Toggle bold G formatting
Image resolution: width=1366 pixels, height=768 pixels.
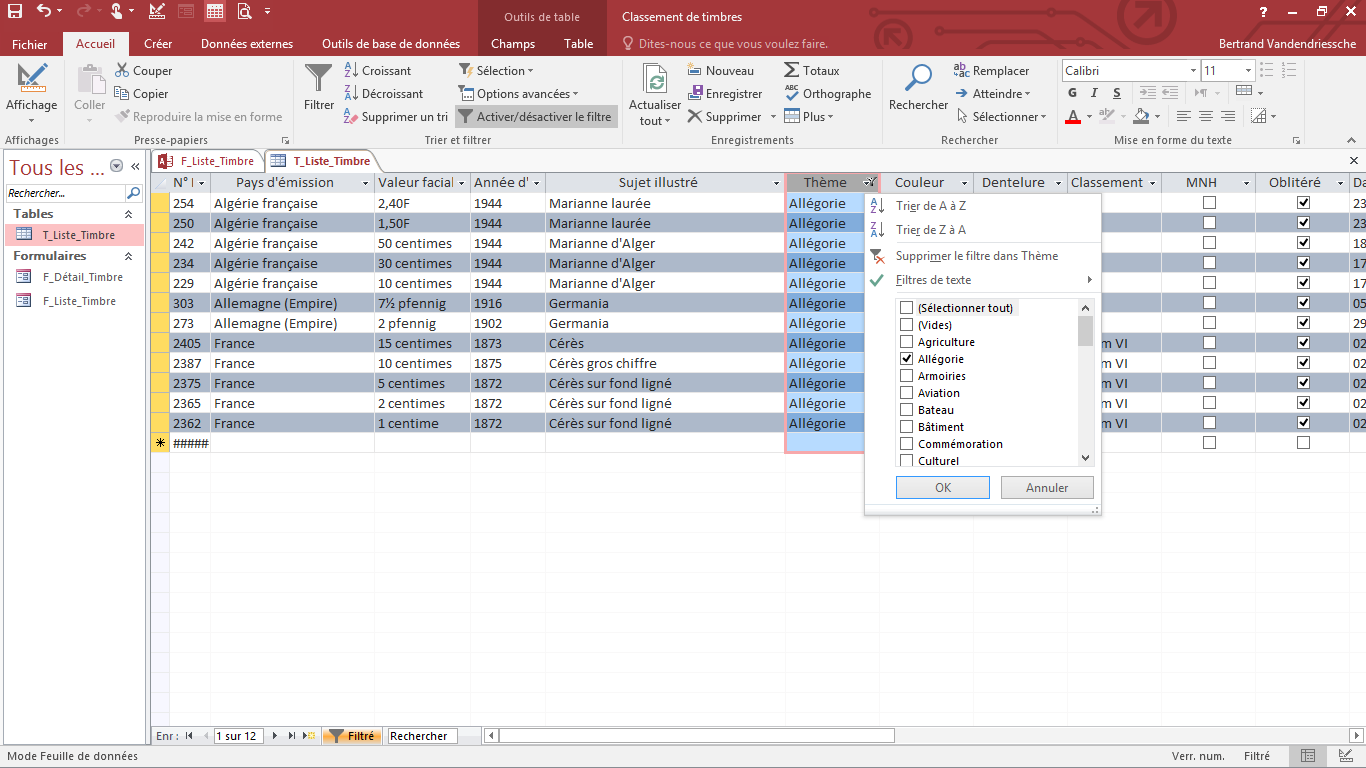1072,94
